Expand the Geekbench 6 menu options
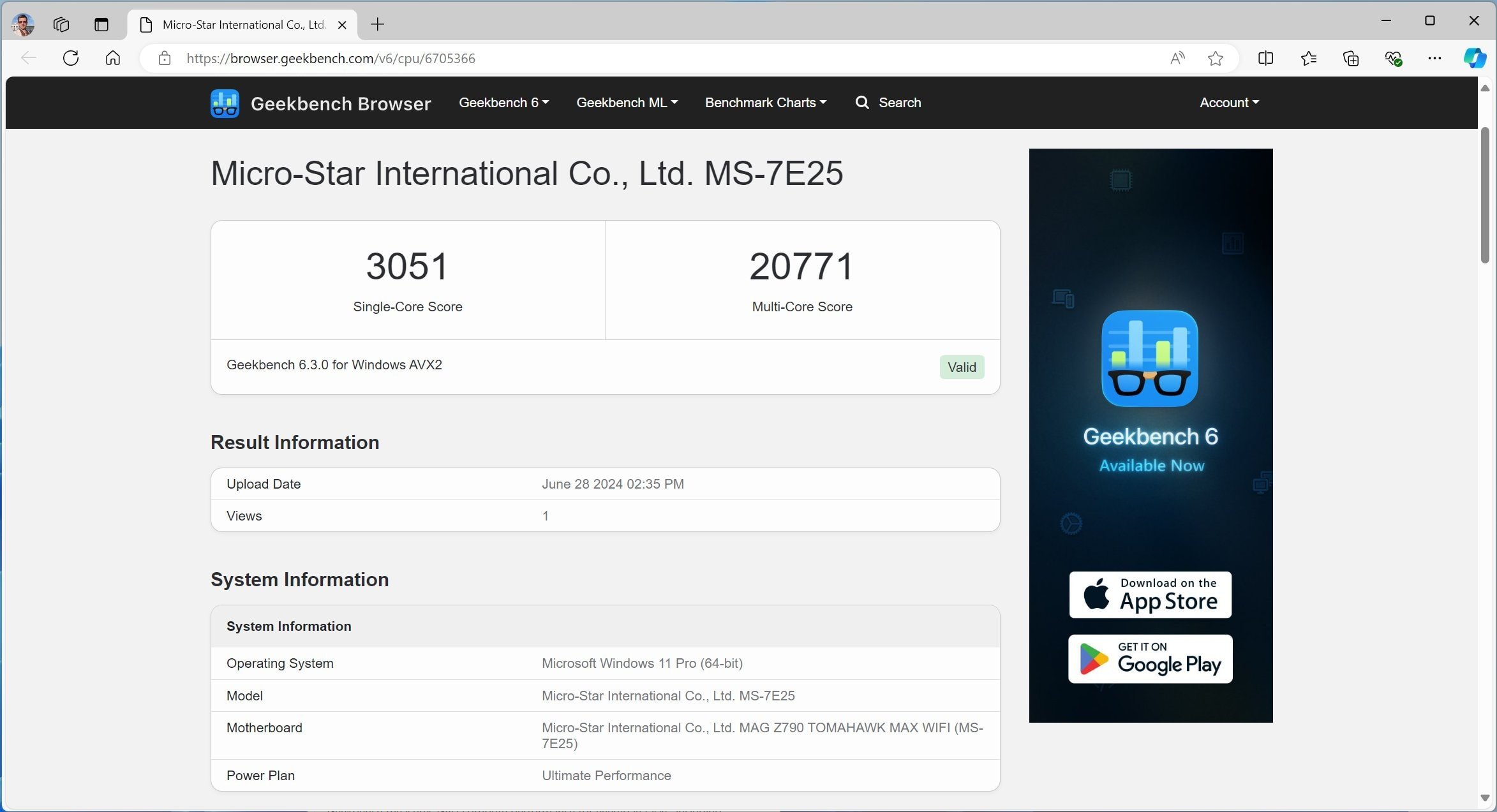The width and height of the screenshot is (1497, 812). click(x=502, y=102)
